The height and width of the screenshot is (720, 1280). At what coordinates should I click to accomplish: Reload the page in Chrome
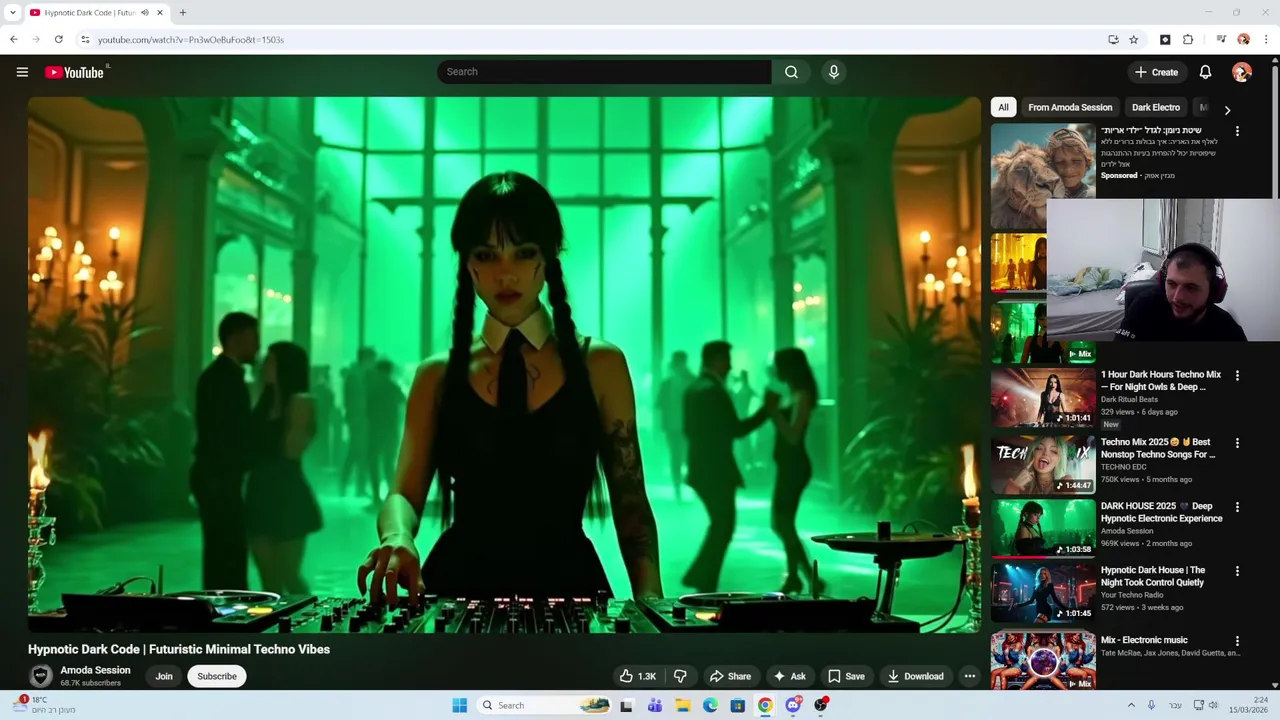(58, 39)
